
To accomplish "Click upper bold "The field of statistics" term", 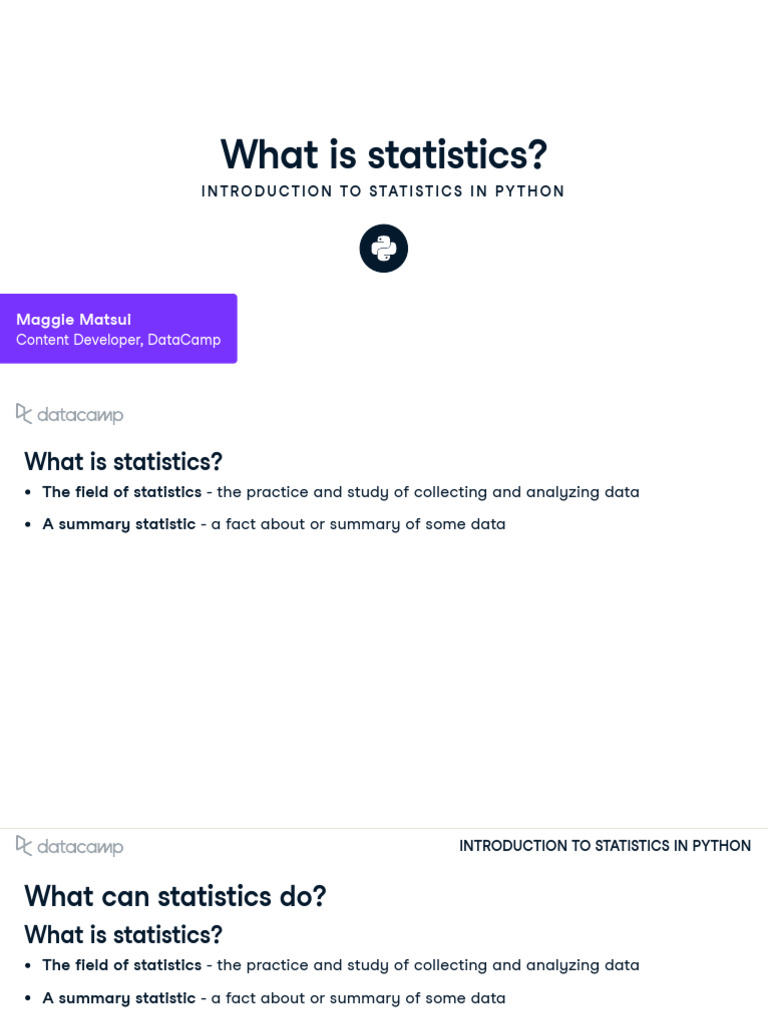I will [x=122, y=492].
